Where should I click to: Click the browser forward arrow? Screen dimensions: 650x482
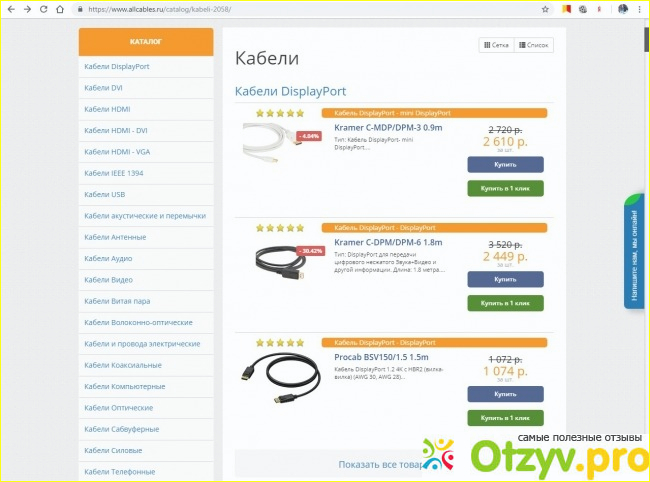point(27,9)
